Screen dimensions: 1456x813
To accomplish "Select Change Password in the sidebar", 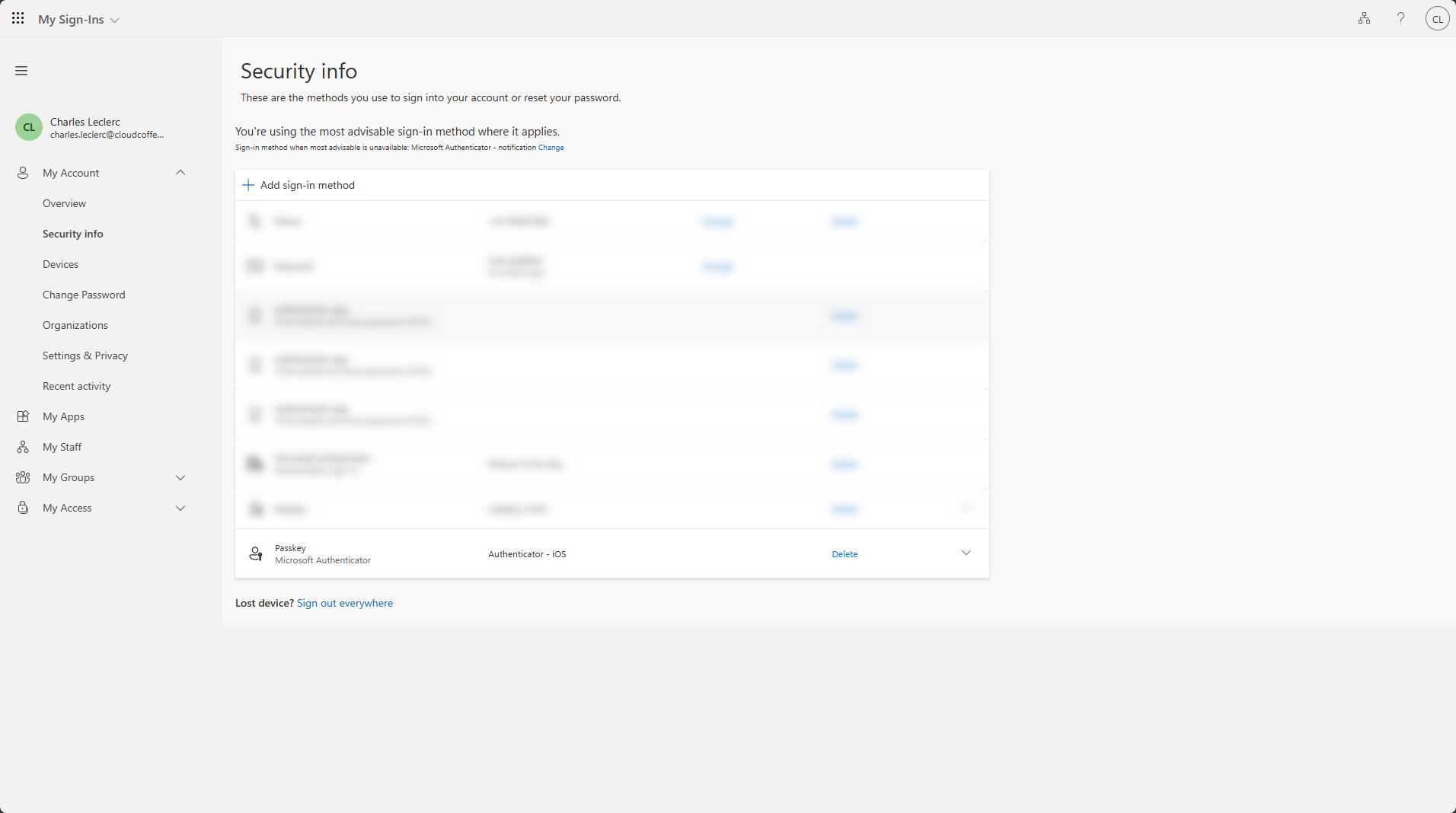I will tap(84, 295).
